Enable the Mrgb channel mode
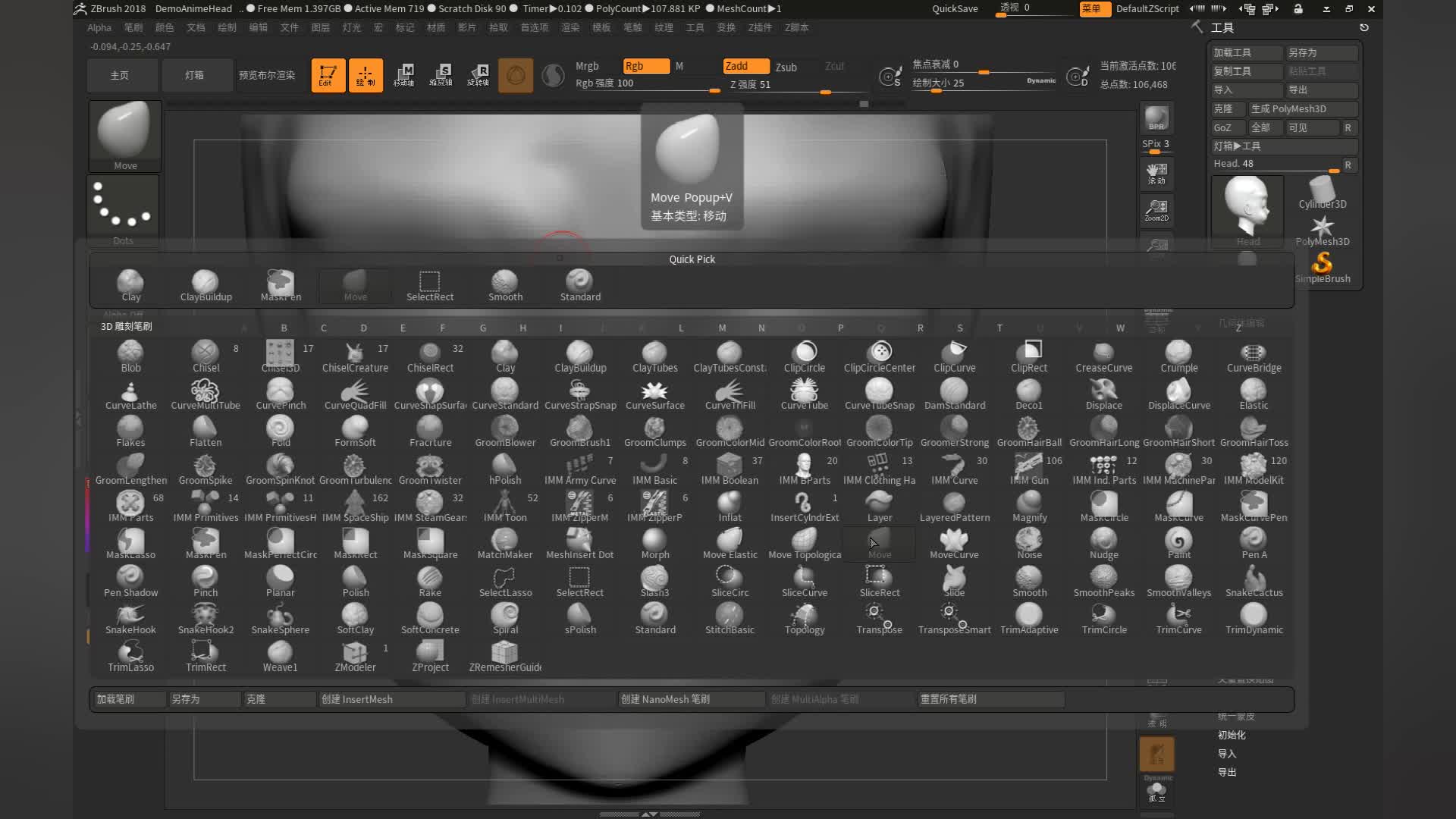The width and height of the screenshot is (1456, 819). (x=587, y=66)
